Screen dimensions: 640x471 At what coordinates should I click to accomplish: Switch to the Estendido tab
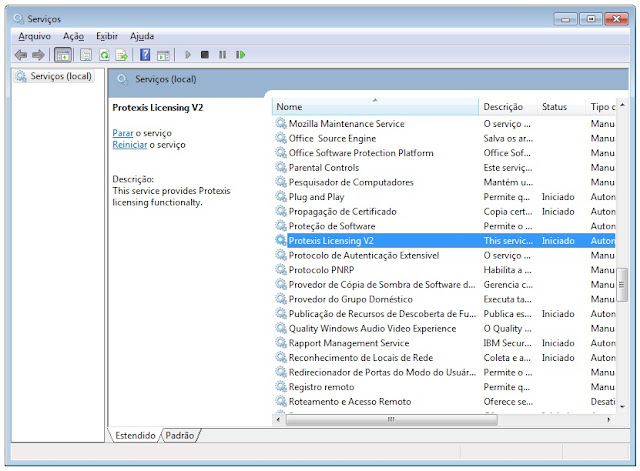pos(135,435)
